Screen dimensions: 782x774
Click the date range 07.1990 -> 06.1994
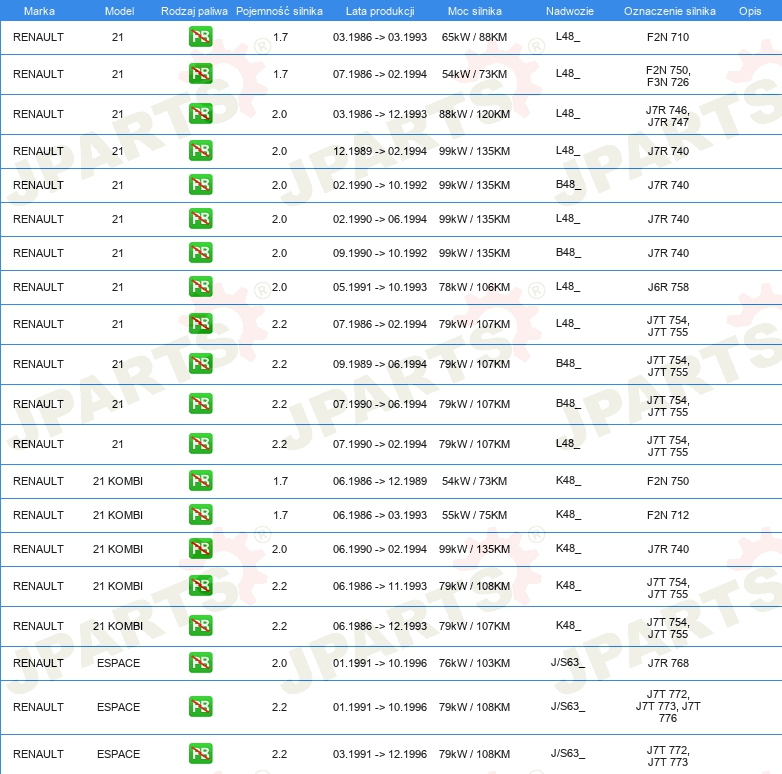click(x=380, y=404)
